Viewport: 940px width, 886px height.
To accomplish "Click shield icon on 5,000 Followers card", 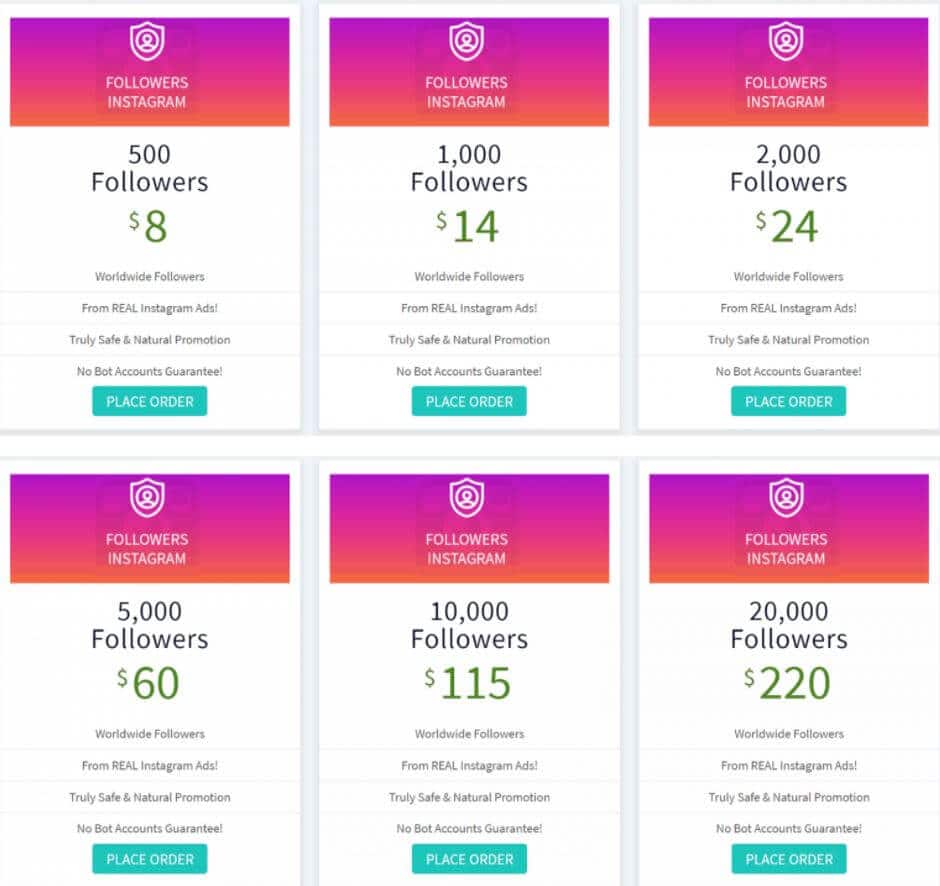I will tap(147, 498).
